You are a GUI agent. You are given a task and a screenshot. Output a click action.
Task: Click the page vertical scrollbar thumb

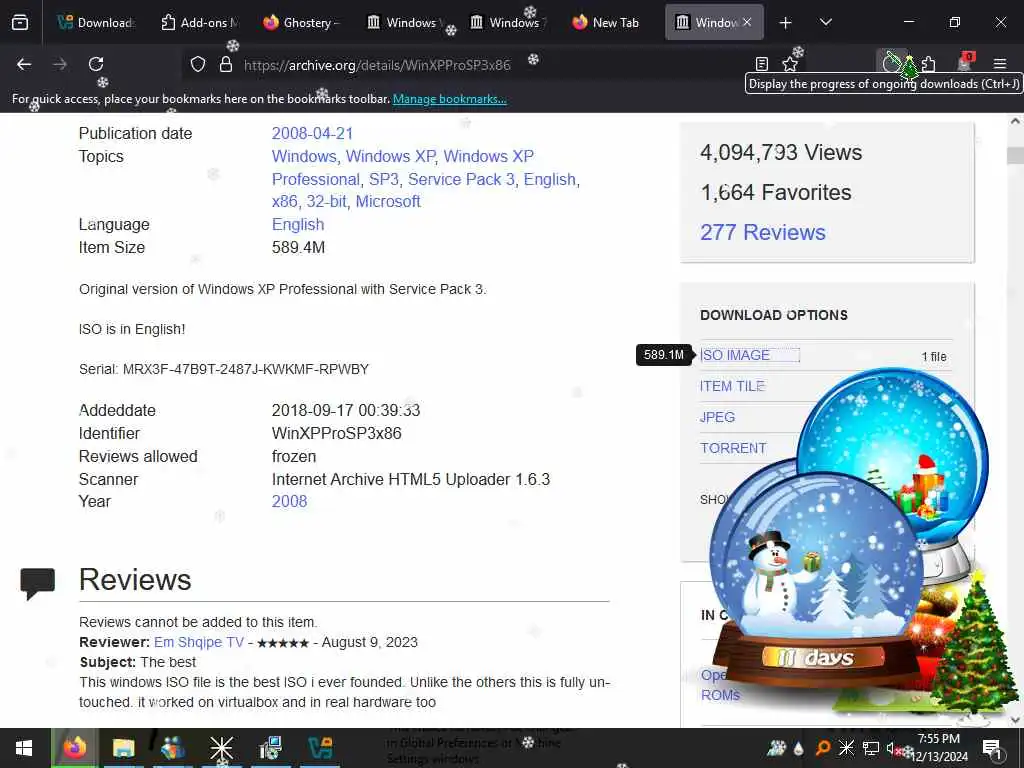[1015, 155]
